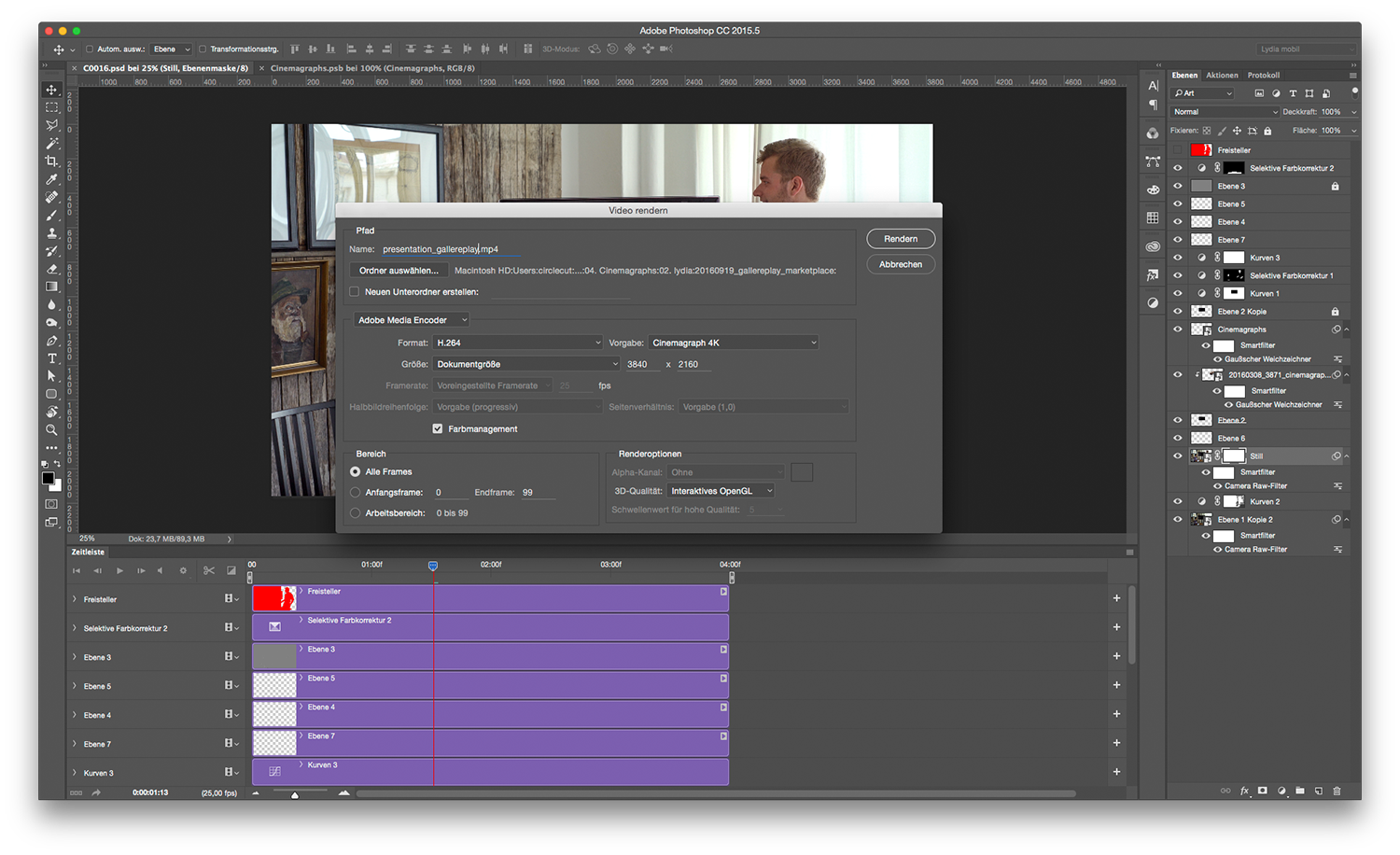Select the Magic Wand tool

[x=51, y=144]
